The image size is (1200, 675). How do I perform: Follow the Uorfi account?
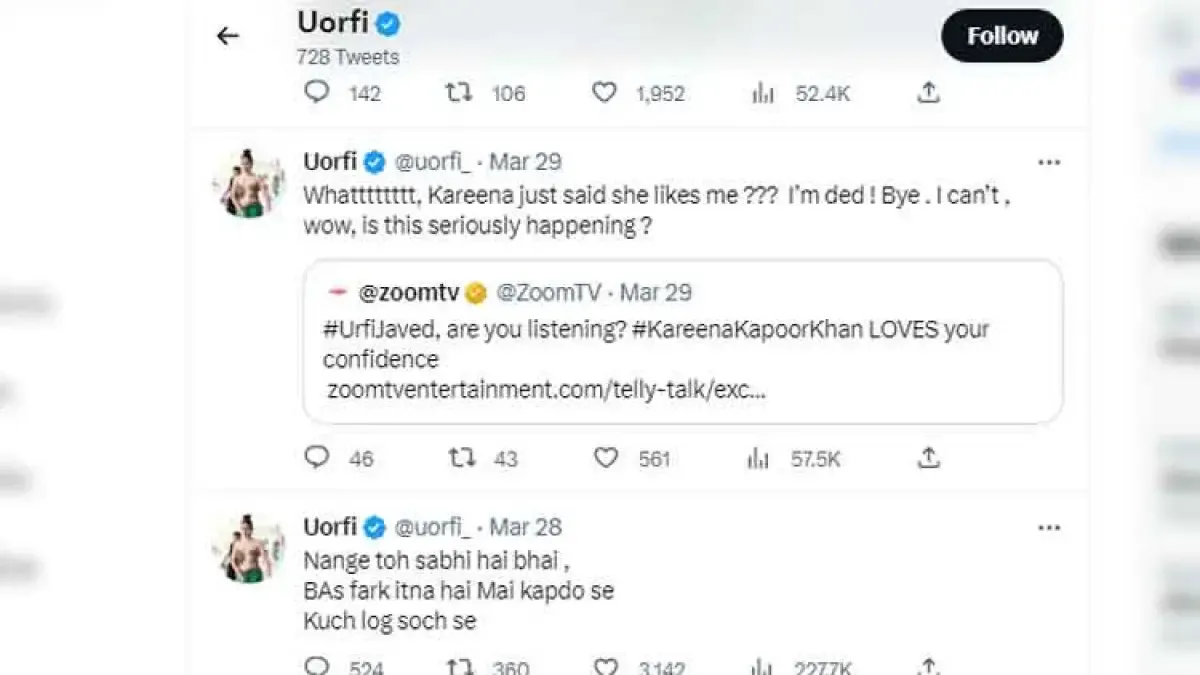click(x=1002, y=36)
